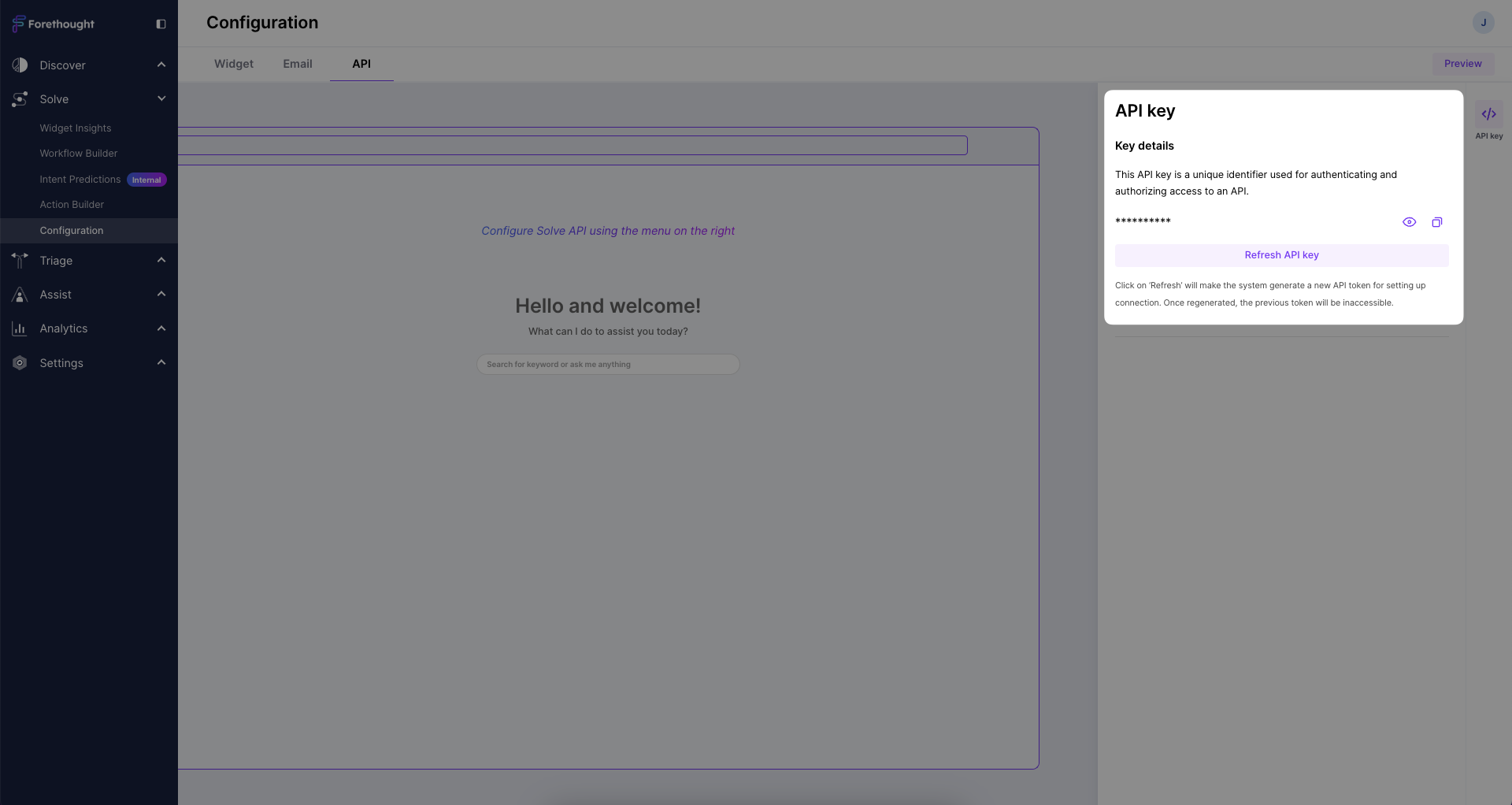Collapse the Solve section chevron
Viewport: 1512px width, 805px height.
[x=161, y=98]
